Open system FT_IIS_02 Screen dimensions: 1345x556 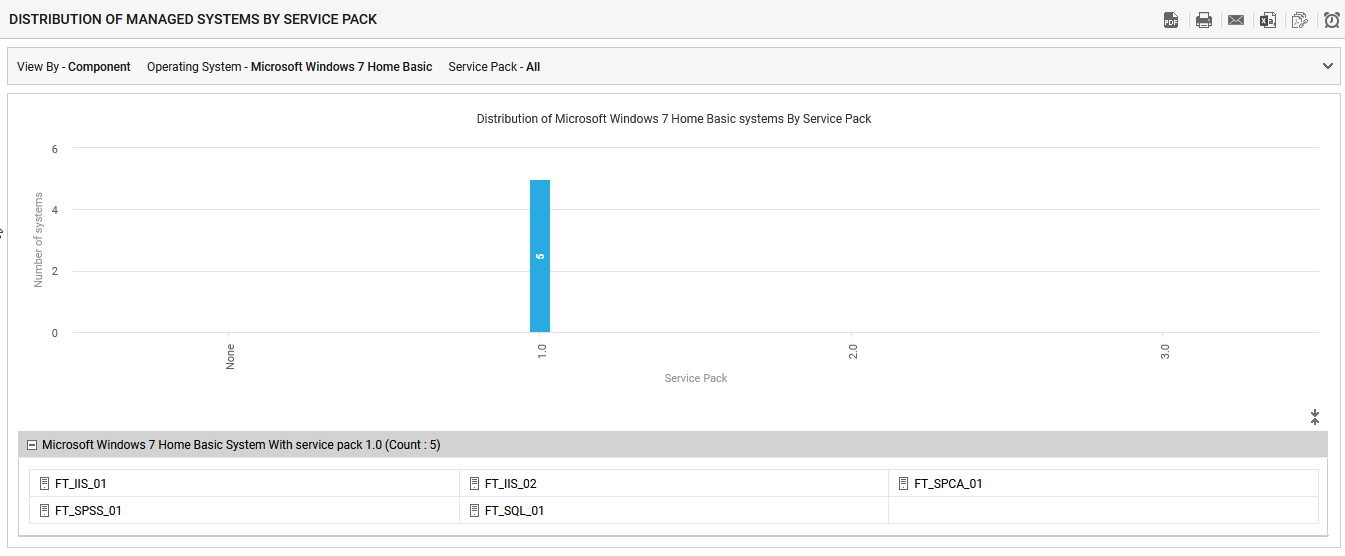(511, 484)
